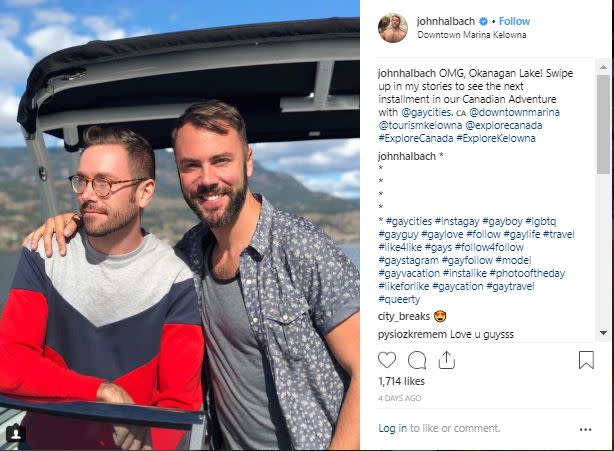
Task: Open the Downtown Marina Kelowna location
Action: click(471, 35)
